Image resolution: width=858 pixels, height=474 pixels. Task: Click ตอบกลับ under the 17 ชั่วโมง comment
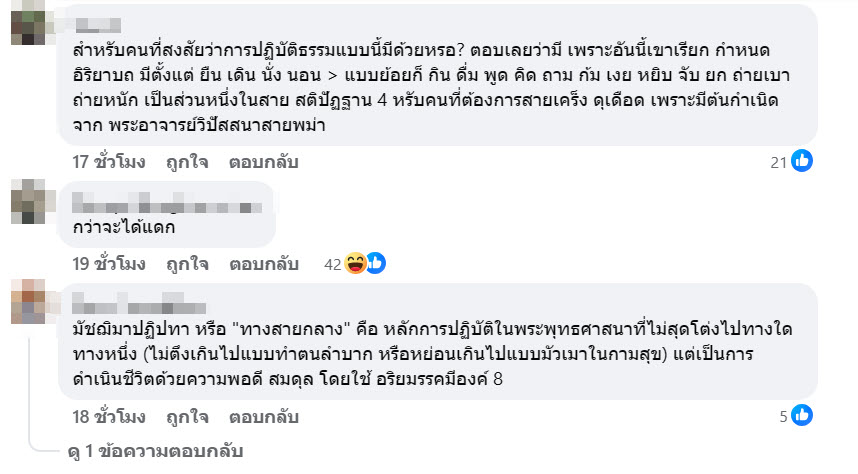pos(265,161)
